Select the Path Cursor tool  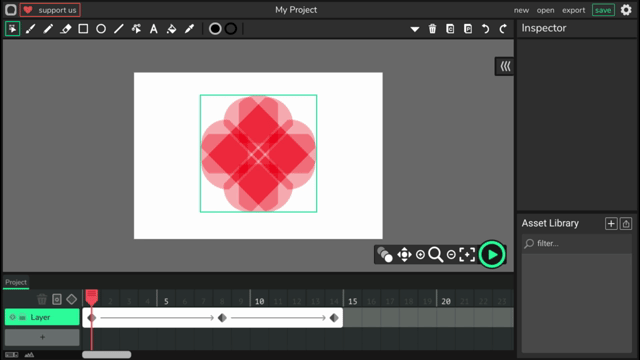tap(136, 29)
